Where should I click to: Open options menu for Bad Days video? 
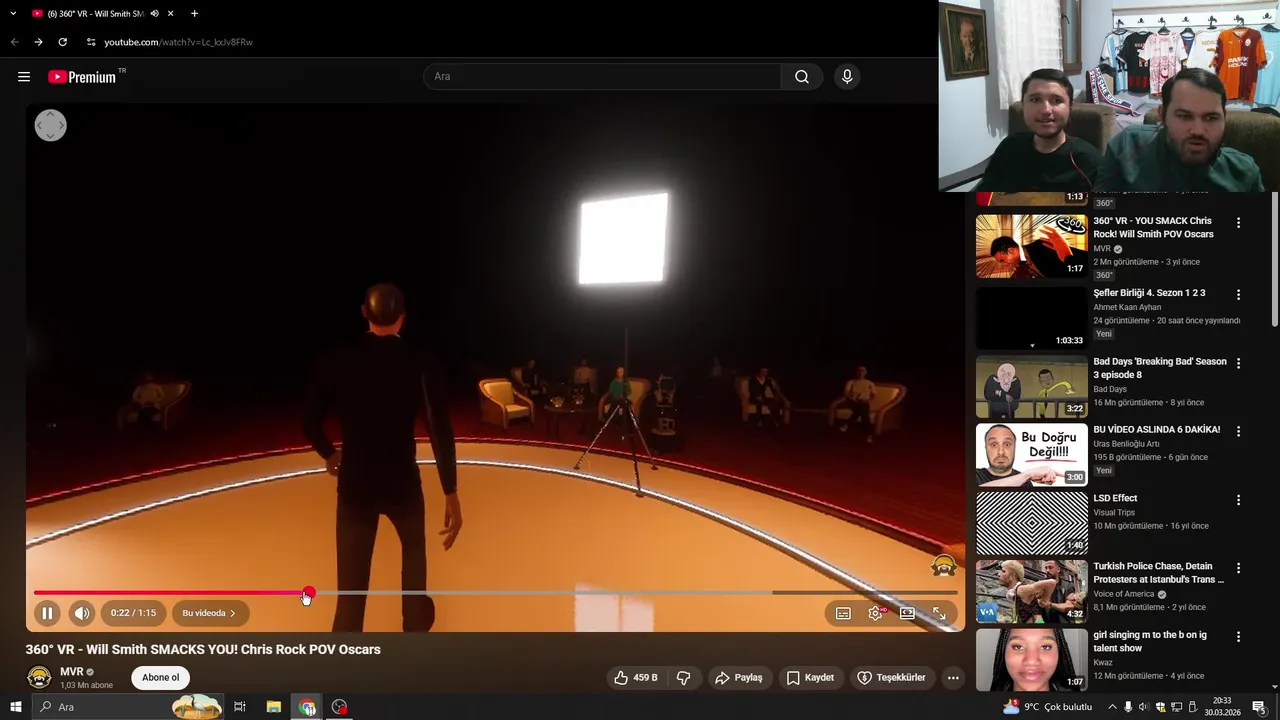tap(1238, 363)
